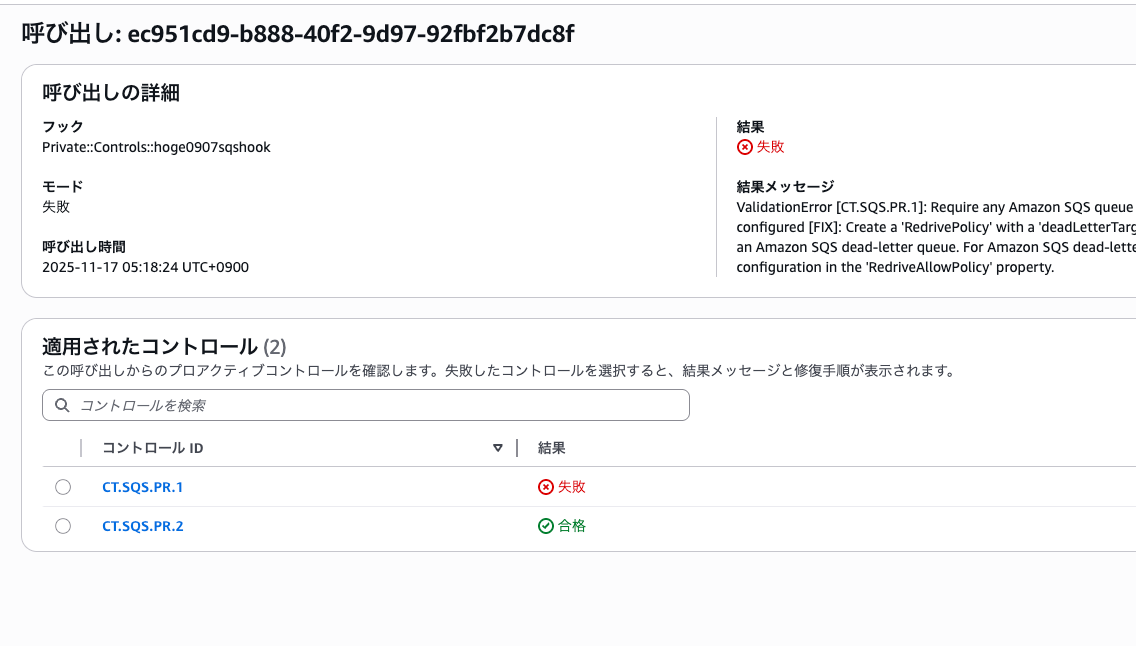Click the magnifying glass icon in the search box
1136x646 pixels.
click(x=62, y=405)
